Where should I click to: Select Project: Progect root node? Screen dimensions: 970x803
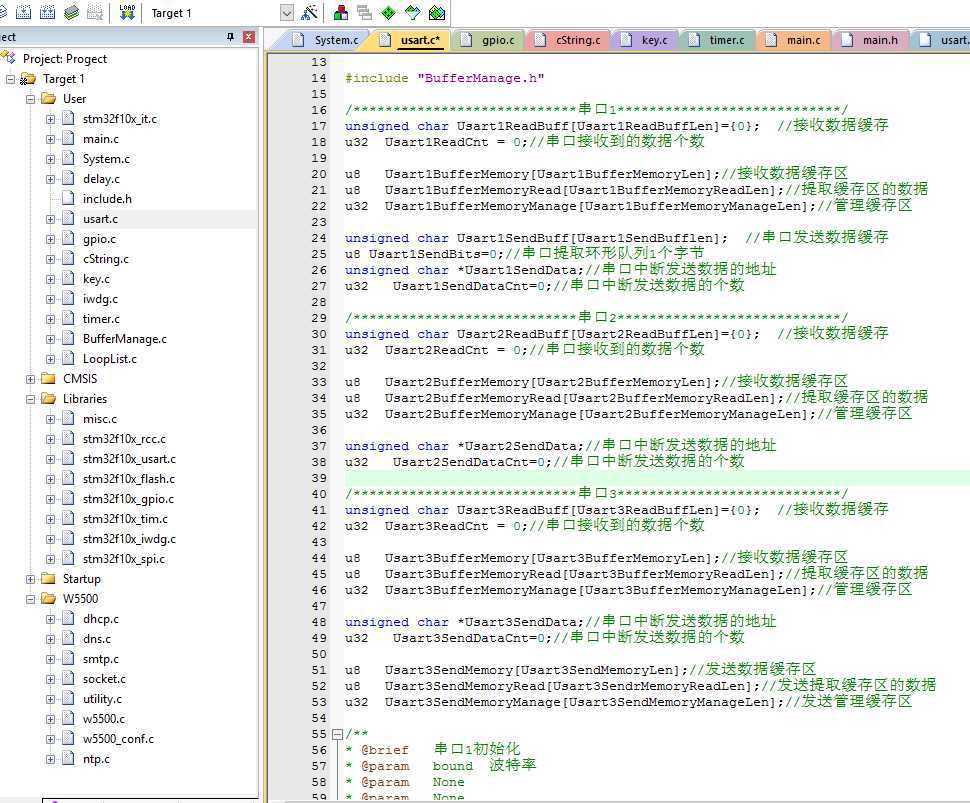(x=64, y=59)
